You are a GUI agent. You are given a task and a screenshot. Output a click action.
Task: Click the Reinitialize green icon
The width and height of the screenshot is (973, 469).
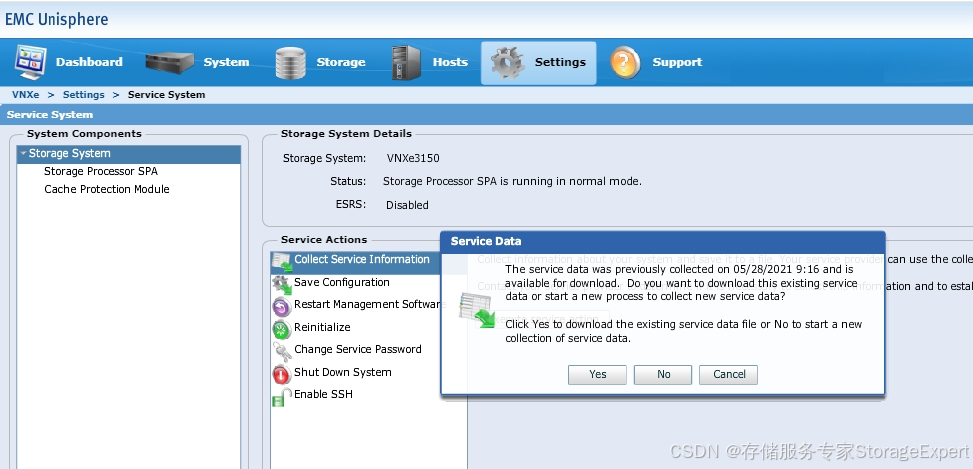tap(282, 329)
